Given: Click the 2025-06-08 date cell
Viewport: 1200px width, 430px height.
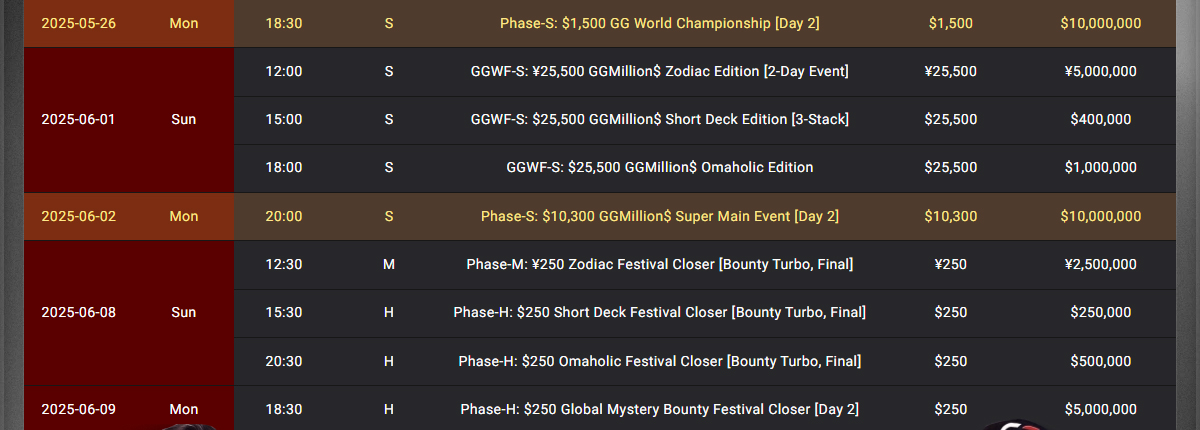Looking at the screenshot, I should (78, 312).
